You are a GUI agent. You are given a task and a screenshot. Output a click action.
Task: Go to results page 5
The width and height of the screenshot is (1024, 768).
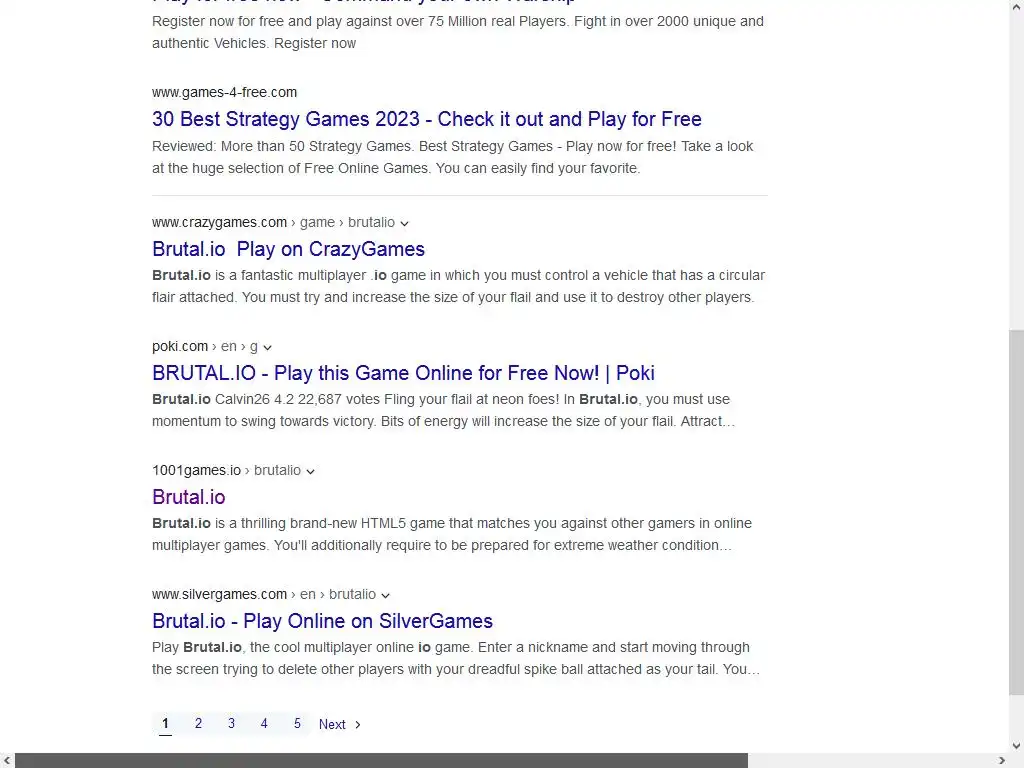[297, 724]
